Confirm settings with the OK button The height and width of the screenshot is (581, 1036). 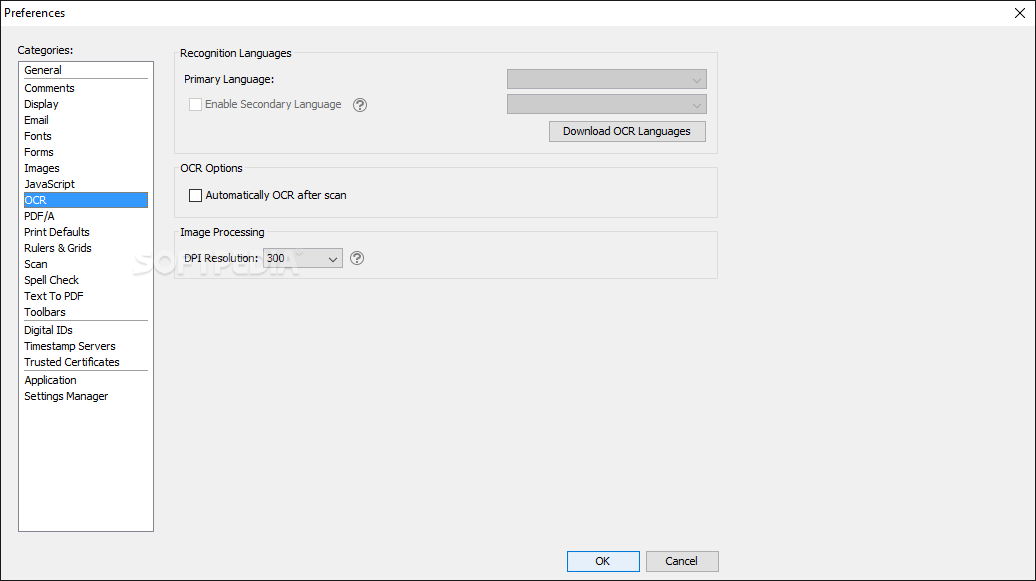pyautogui.click(x=603, y=561)
